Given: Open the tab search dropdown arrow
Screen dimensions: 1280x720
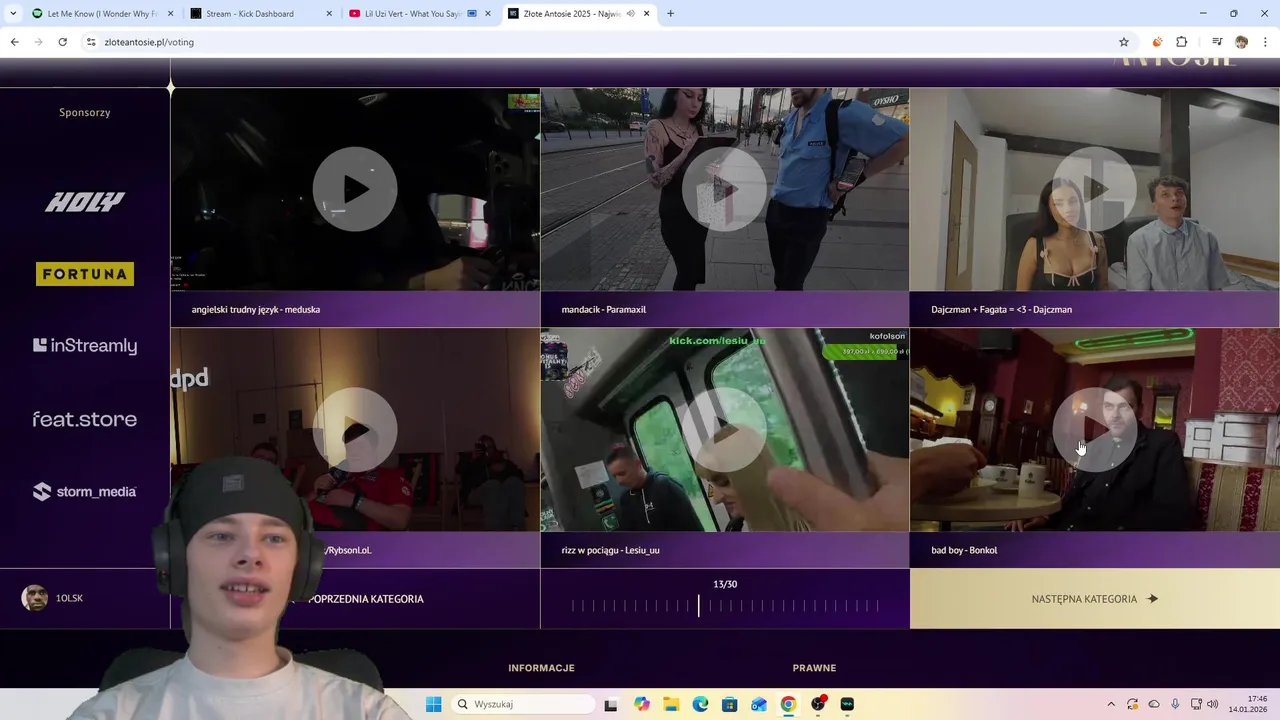Looking at the screenshot, I should coord(12,14).
